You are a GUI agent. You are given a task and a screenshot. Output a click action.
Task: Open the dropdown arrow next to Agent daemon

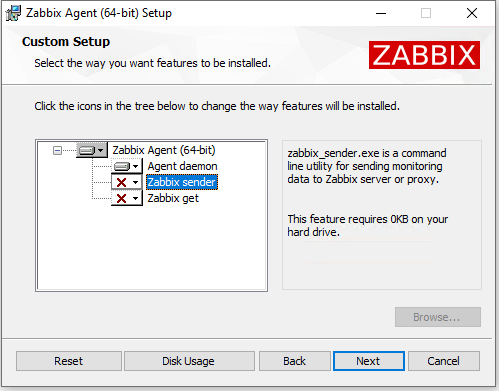[x=136, y=166]
